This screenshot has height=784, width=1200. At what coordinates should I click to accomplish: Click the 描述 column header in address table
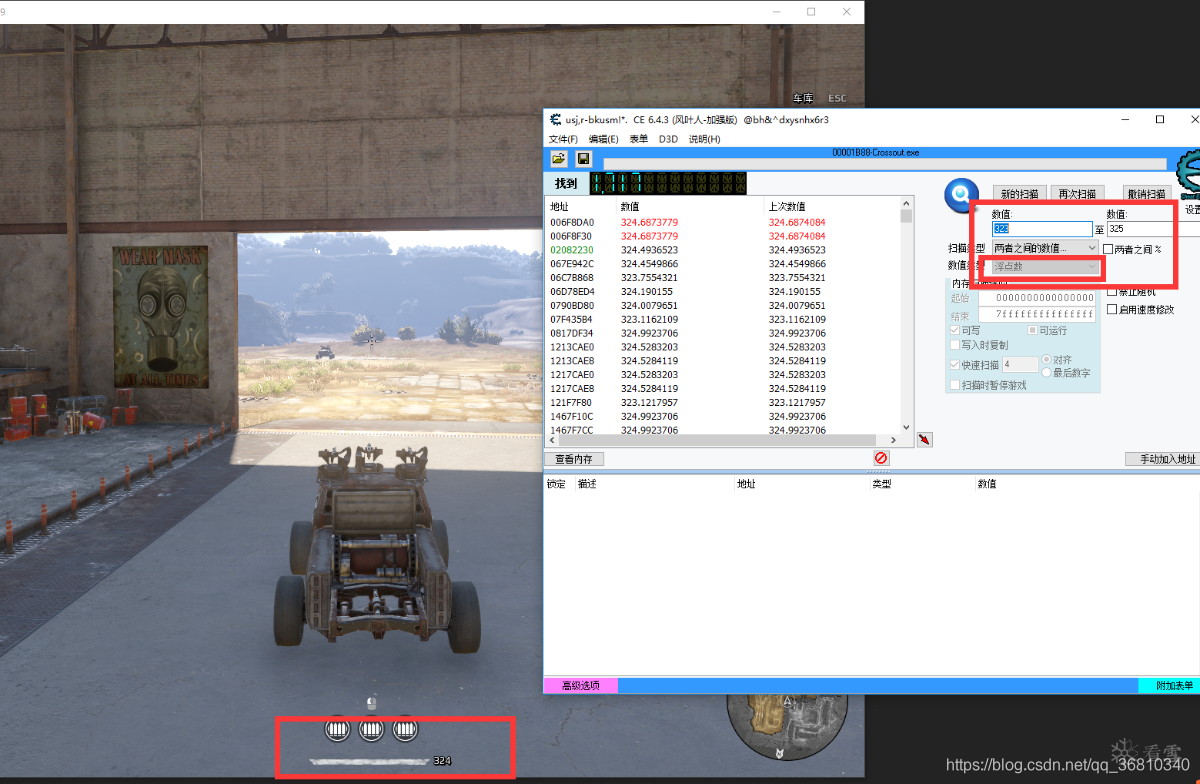point(587,484)
